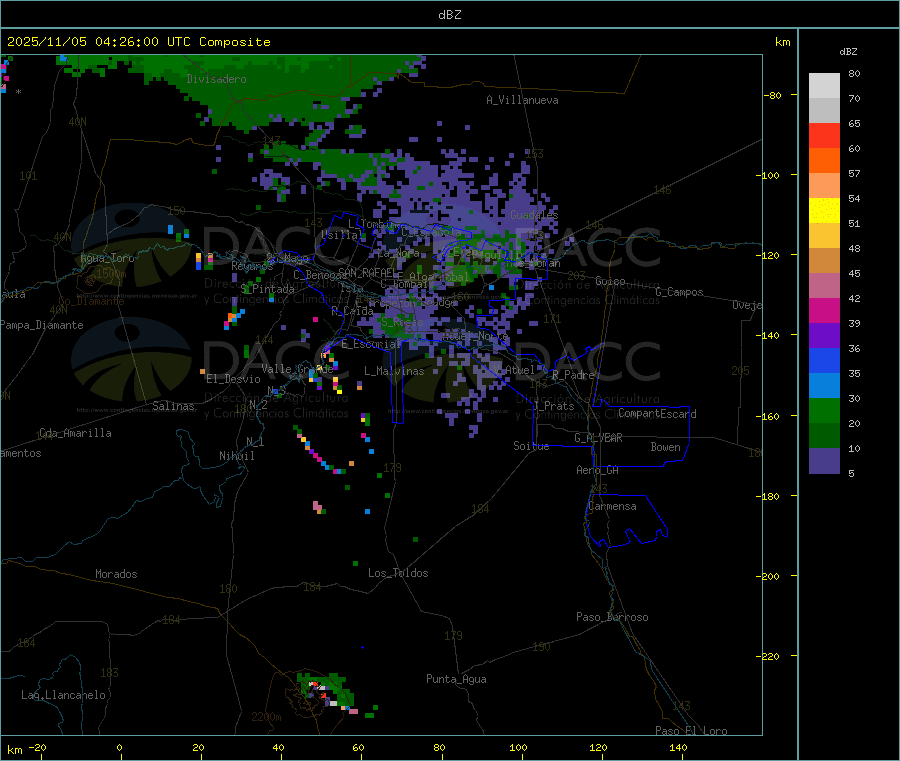Viewport: 900px width, 761px height.
Task: Click the Bowen map label
Action: [665, 447]
